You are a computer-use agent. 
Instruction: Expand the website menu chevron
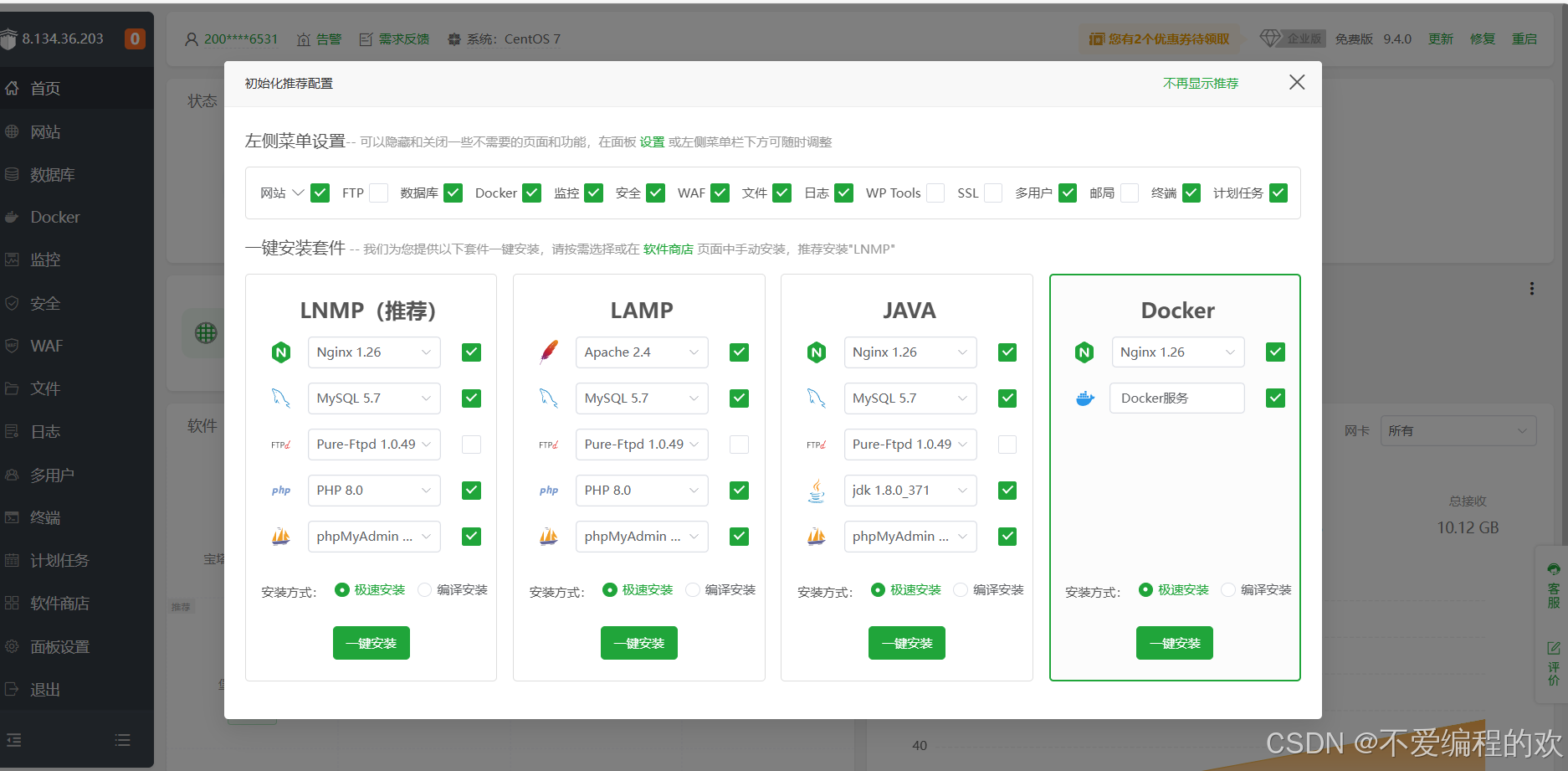298,193
